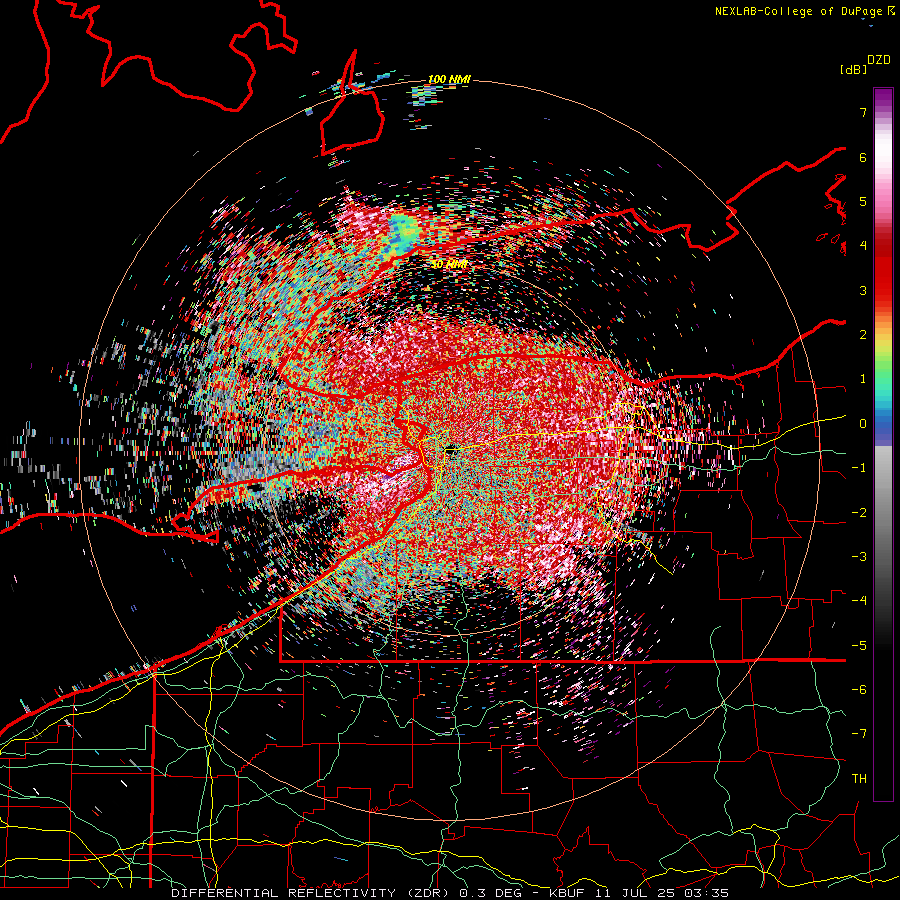
Task: Click the 7 tick label on the color scale
Action: [x=863, y=112]
